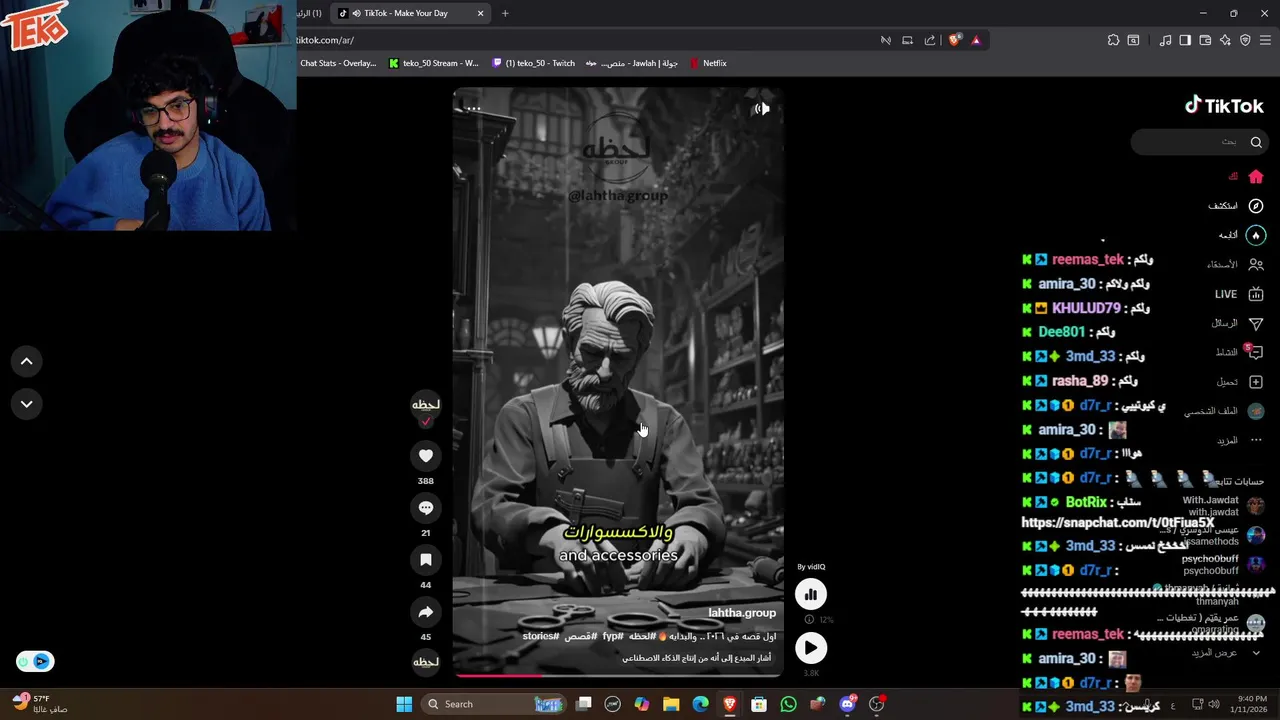Click the search magnifier icon
This screenshot has height=720, width=1280.
[x=1256, y=142]
